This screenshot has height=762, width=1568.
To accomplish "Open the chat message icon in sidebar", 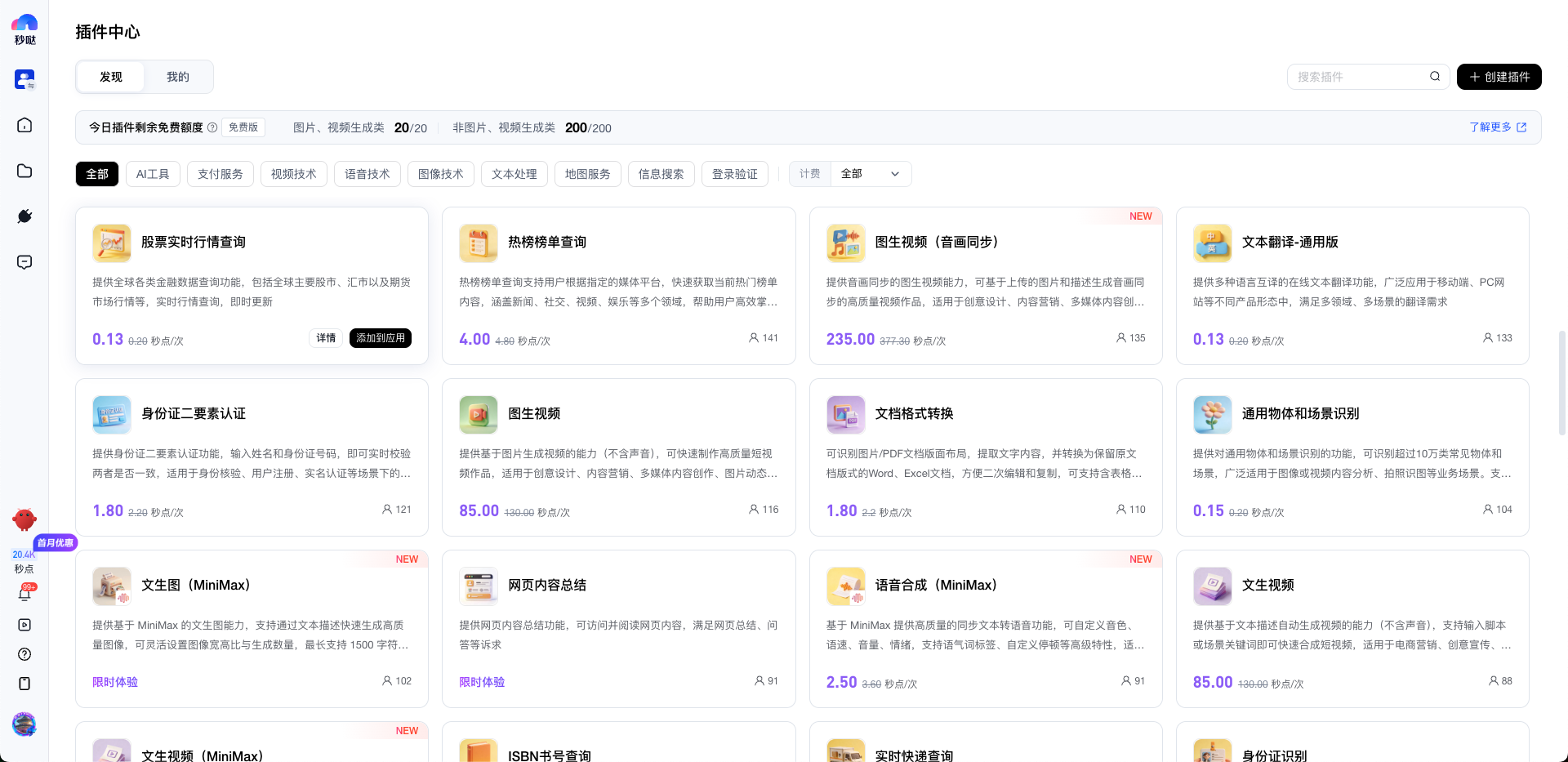I will point(24,262).
